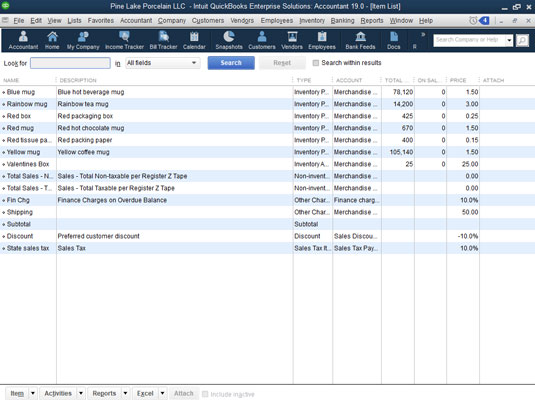Click 'Finance Charges on Overdue Balance' text
Screen dimensions: 535x400
coord(112,200)
